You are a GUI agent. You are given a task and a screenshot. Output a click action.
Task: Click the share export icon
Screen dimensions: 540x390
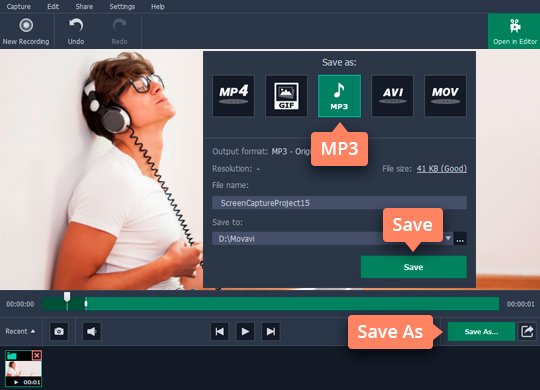coord(527,331)
